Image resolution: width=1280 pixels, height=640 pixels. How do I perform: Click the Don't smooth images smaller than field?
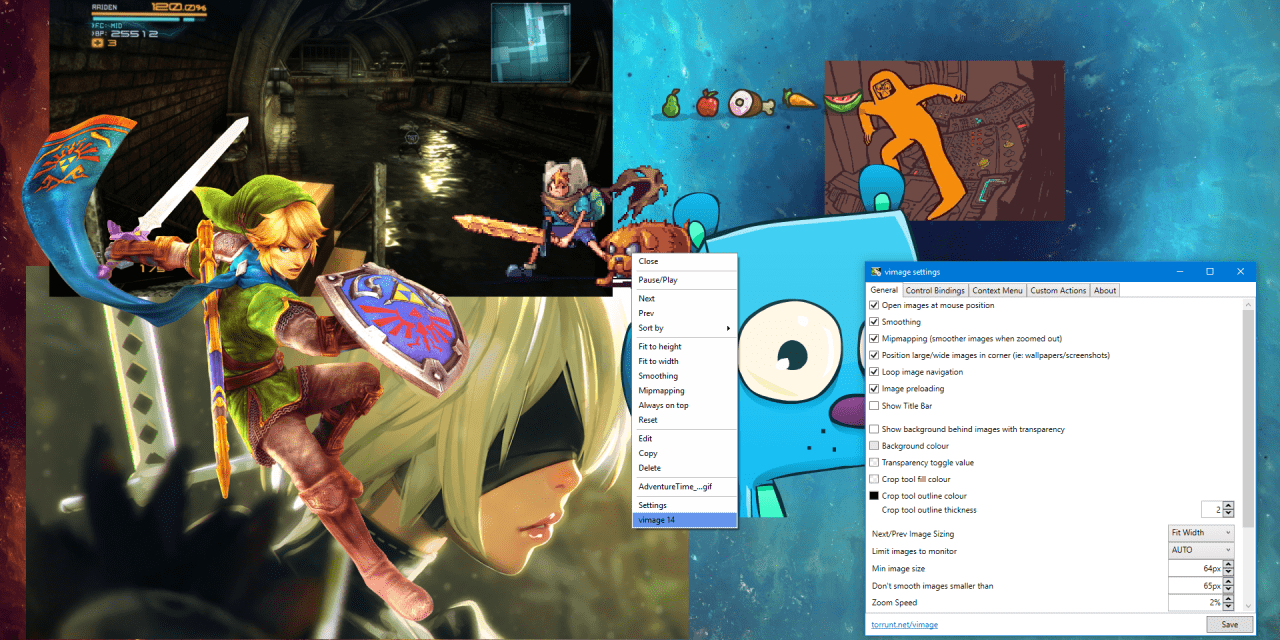pos(1195,585)
